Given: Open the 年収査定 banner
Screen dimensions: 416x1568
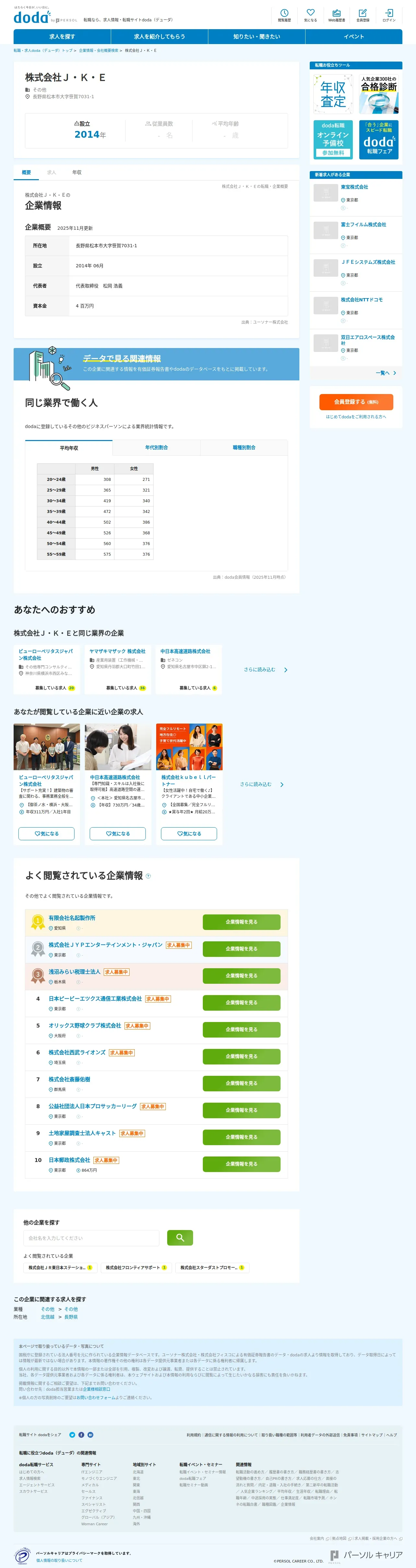Looking at the screenshot, I should tap(333, 94).
